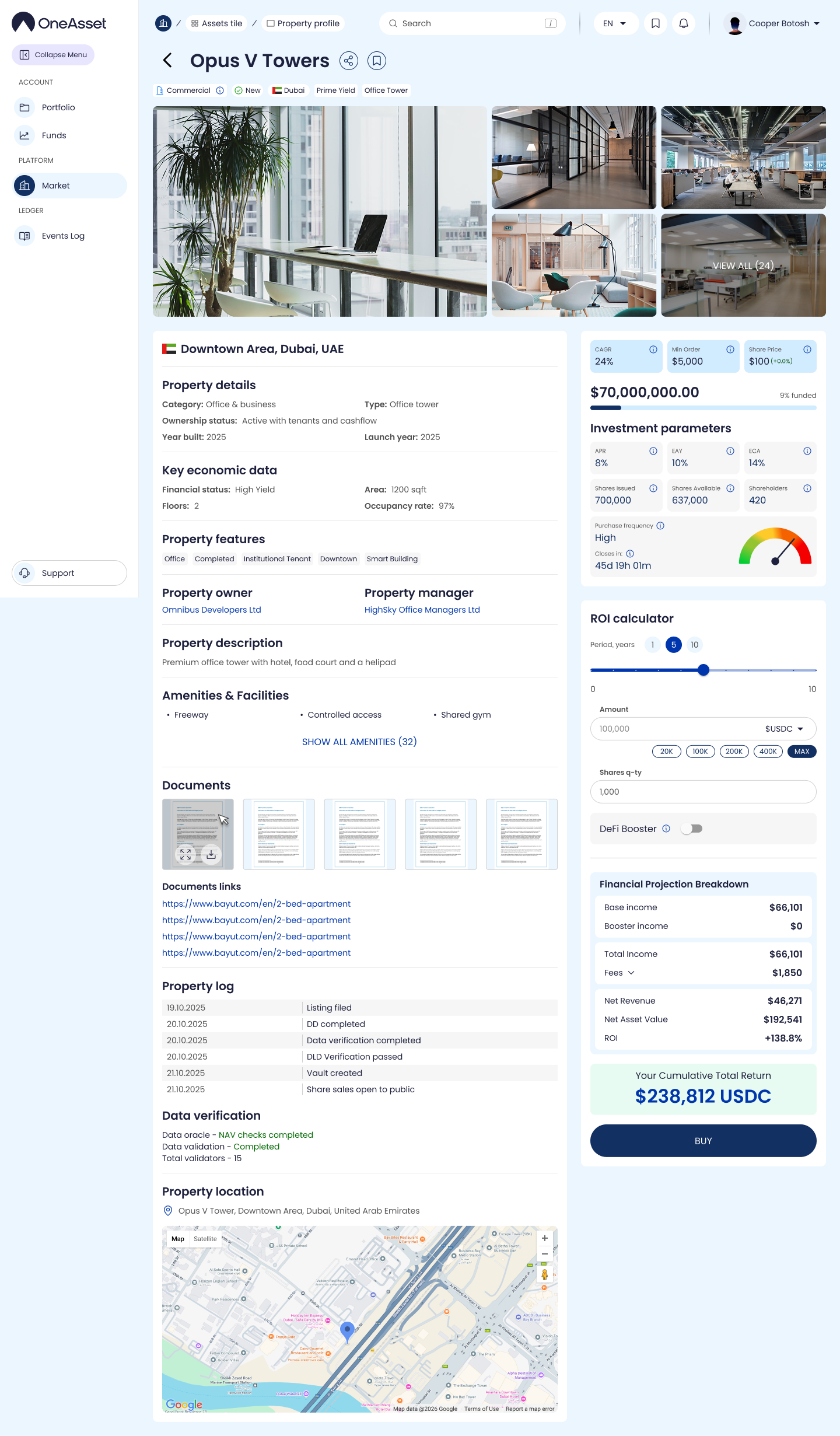Click the share icon next to Opus V Towers
Screen dimensions: 840x1436
coord(349,61)
